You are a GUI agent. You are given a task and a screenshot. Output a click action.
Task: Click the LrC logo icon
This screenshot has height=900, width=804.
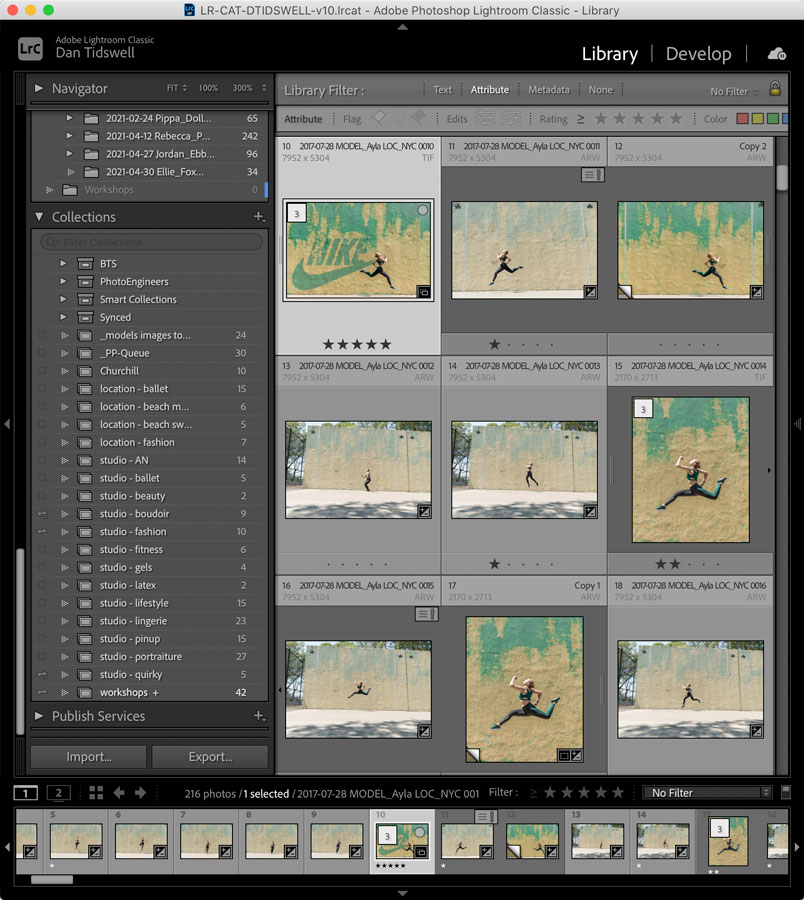pyautogui.click(x=29, y=48)
